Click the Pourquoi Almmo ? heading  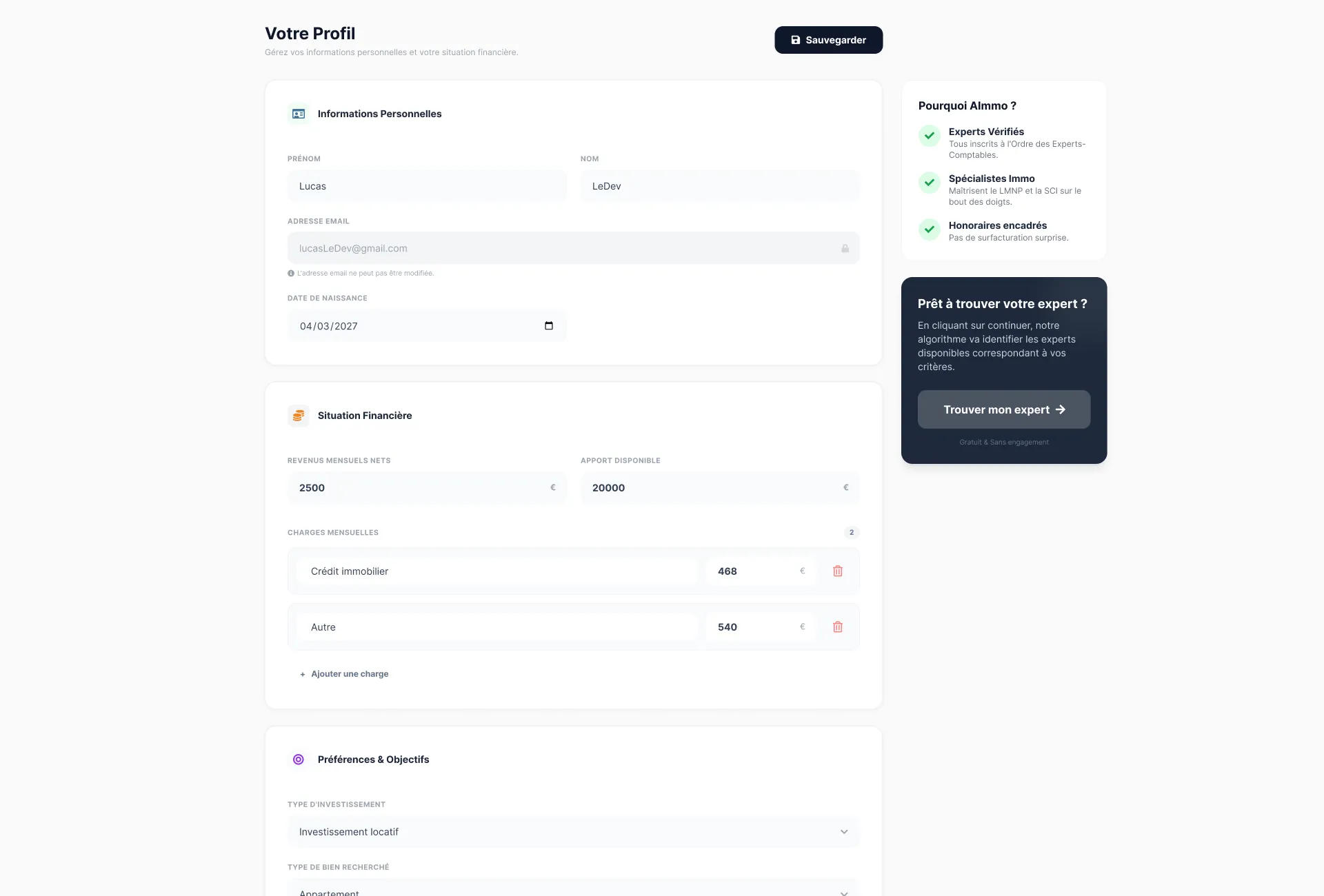tap(967, 105)
